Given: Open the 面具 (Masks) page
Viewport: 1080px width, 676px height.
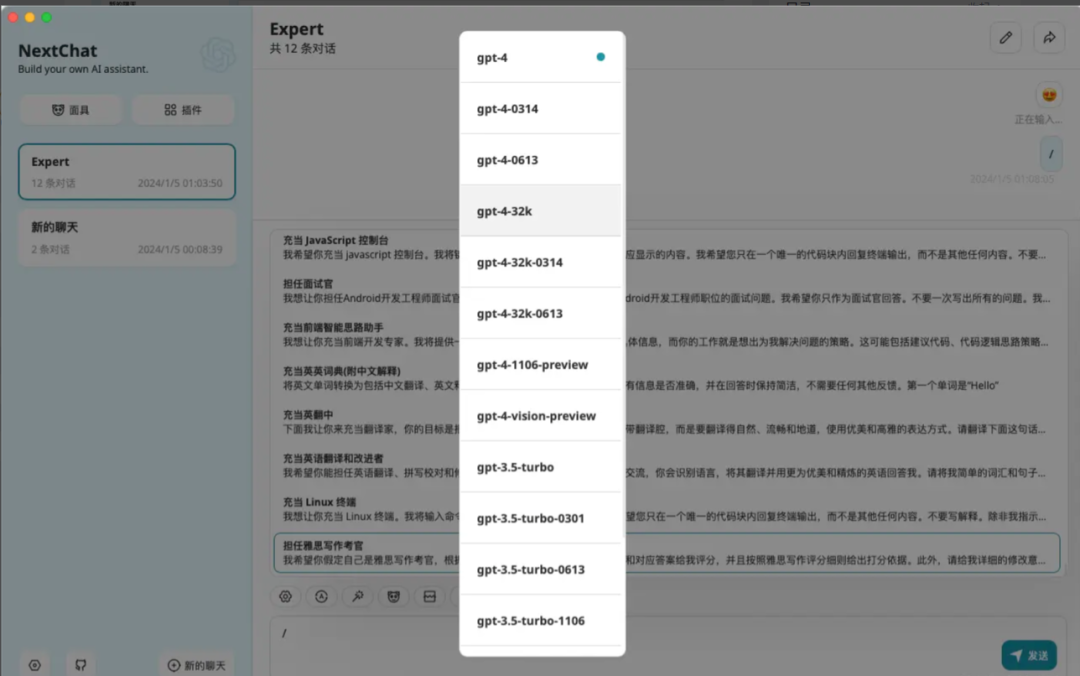Looking at the screenshot, I should tap(70, 110).
